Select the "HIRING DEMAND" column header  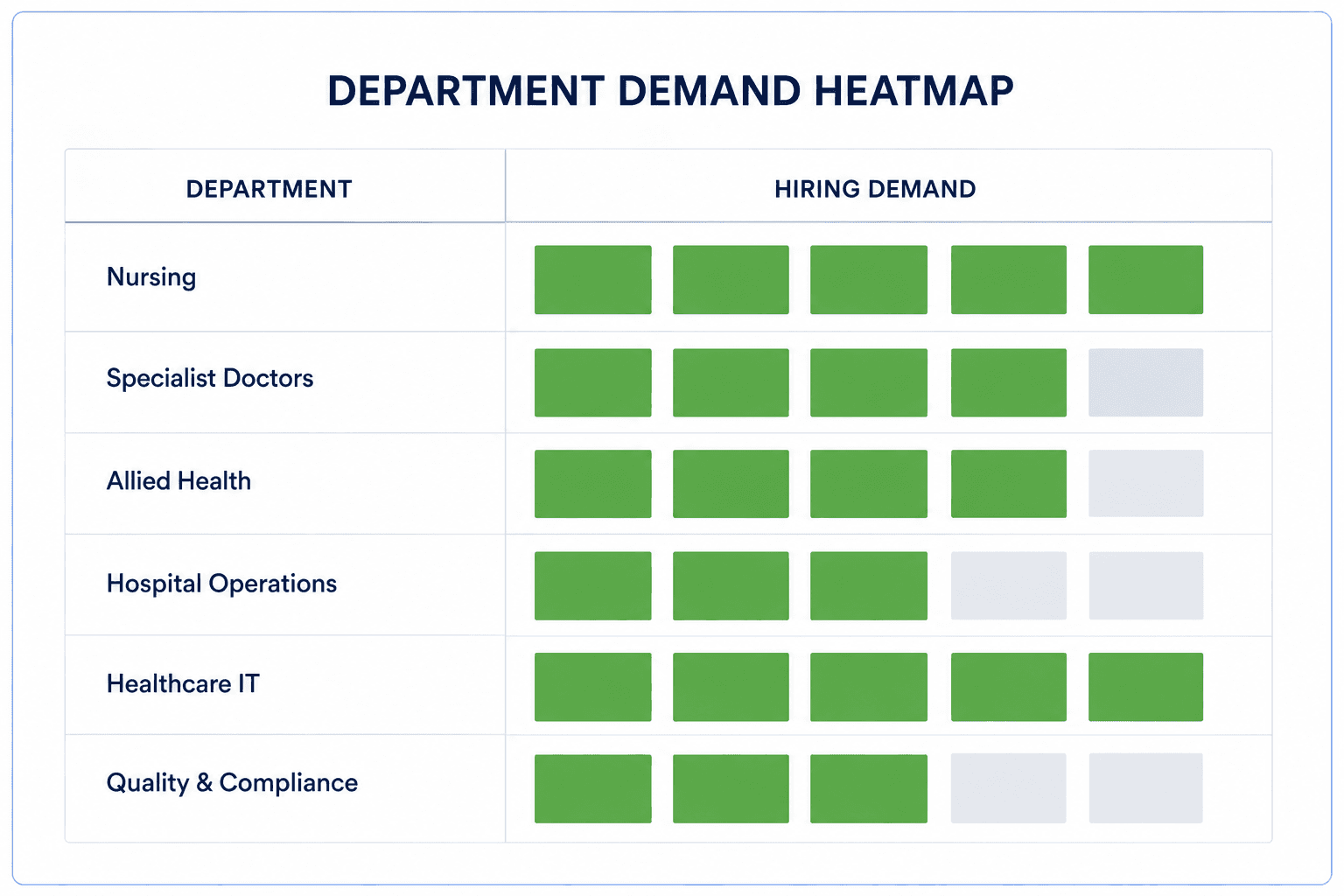(875, 189)
